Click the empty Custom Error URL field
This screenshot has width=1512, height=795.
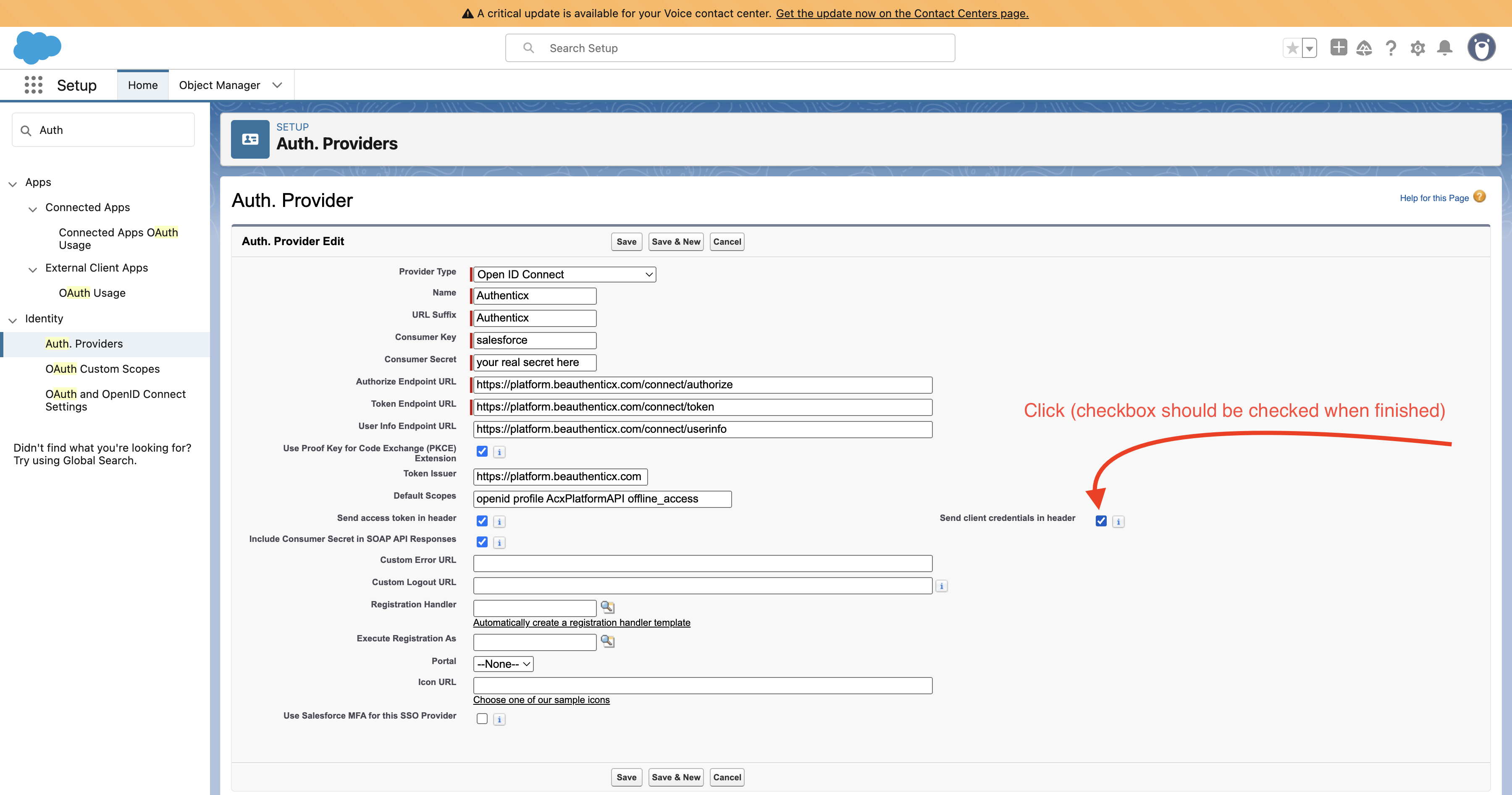(703, 564)
